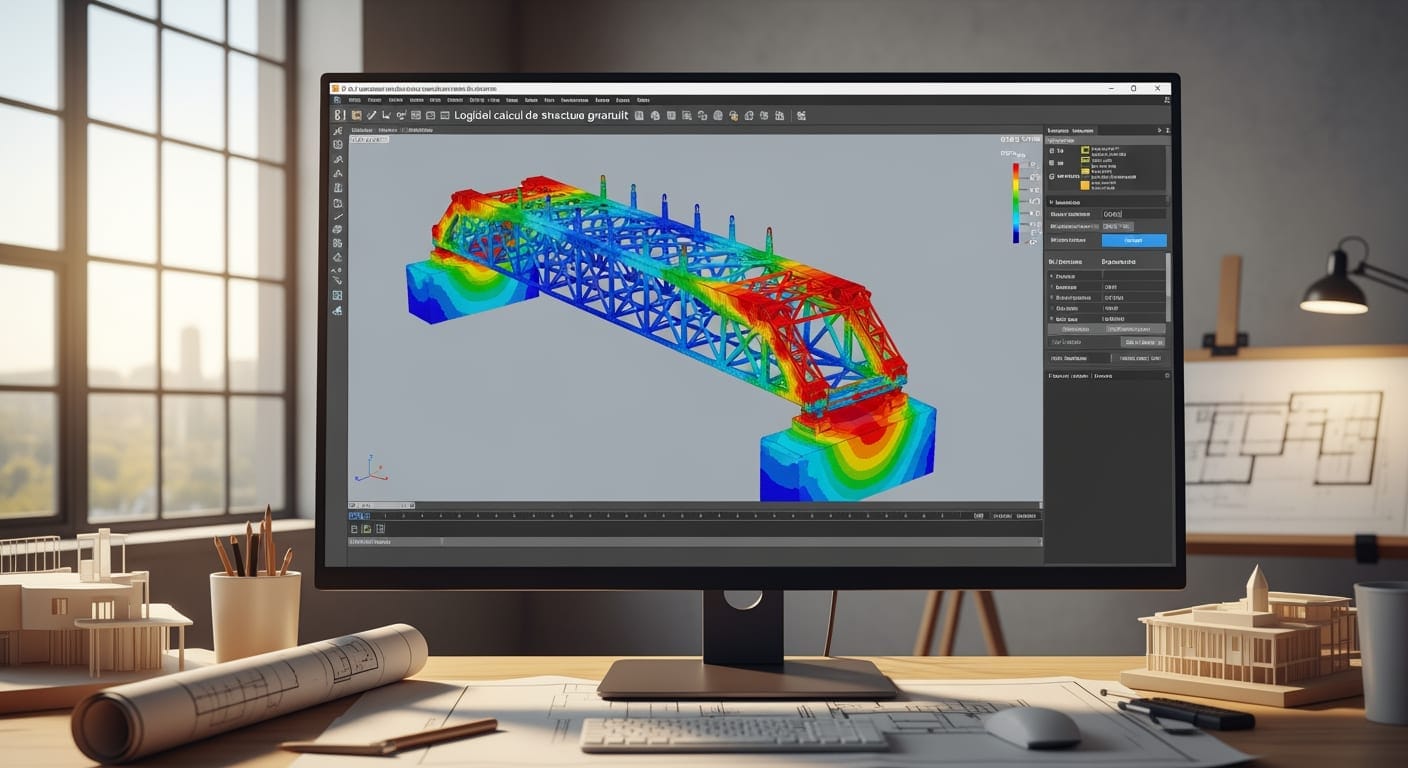Select the diagonal pencil tool in top toolbar

pos(371,115)
